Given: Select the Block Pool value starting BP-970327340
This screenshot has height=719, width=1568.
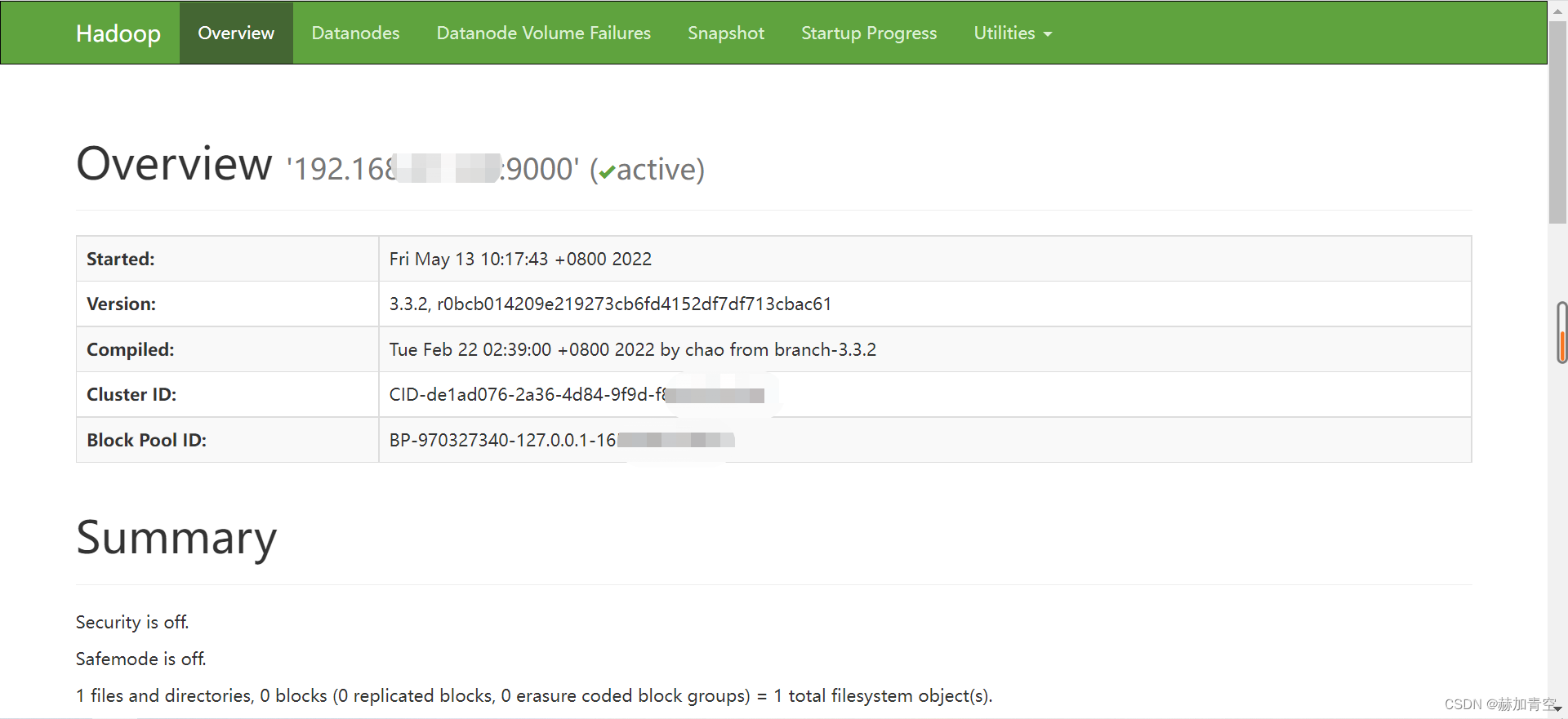Looking at the screenshot, I should click(562, 440).
